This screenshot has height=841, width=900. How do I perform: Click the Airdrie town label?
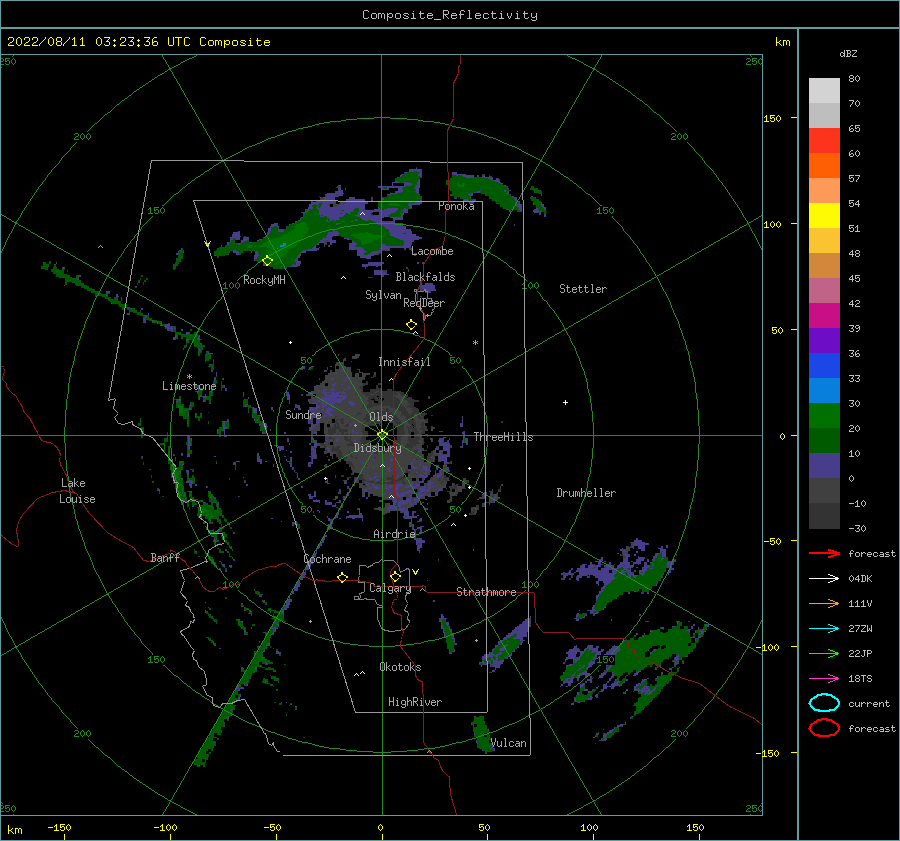pyautogui.click(x=394, y=534)
